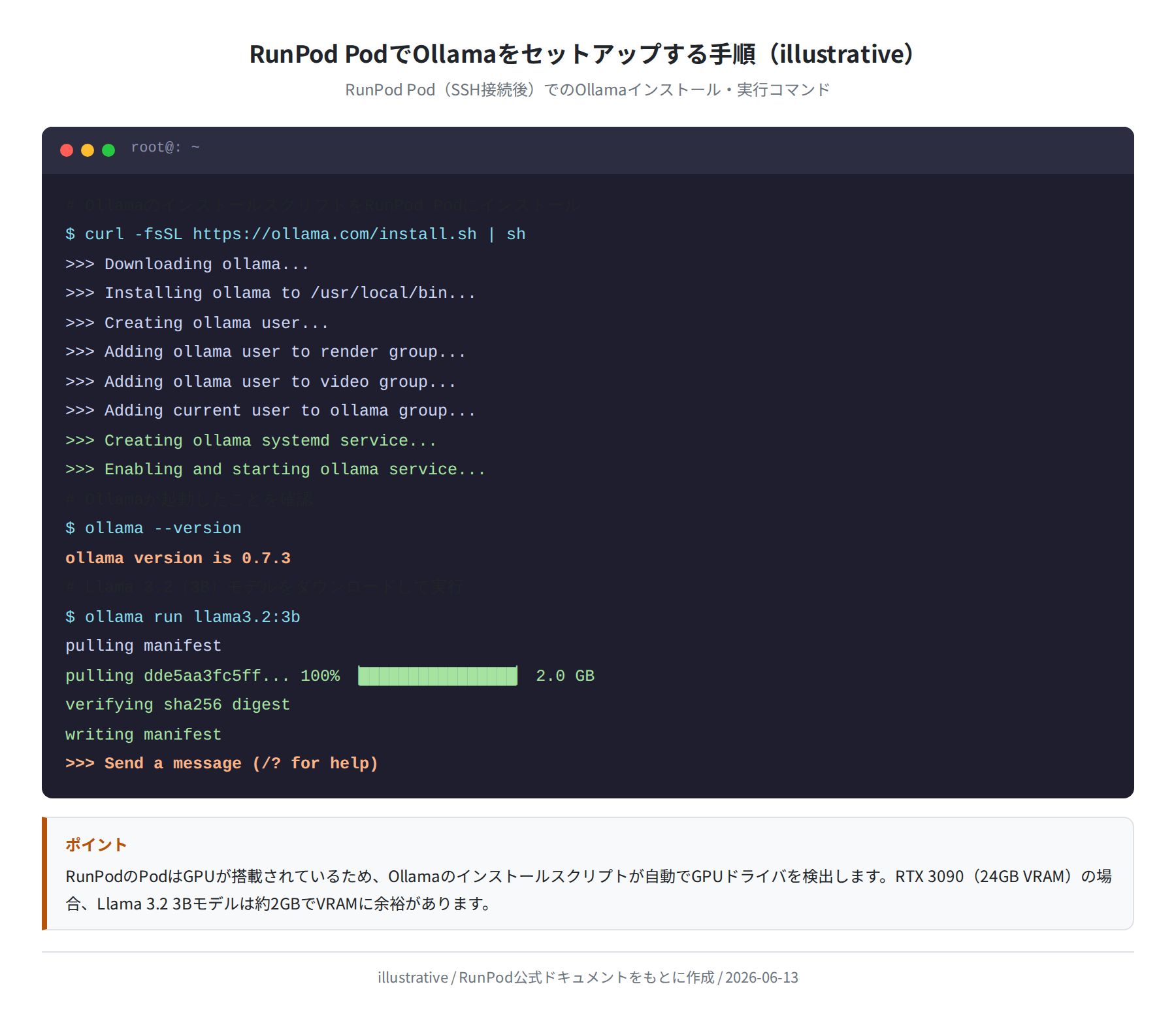This screenshot has width=1176, height=1014.
Task: Select the 'pulling manifest' line
Action: coord(143,646)
